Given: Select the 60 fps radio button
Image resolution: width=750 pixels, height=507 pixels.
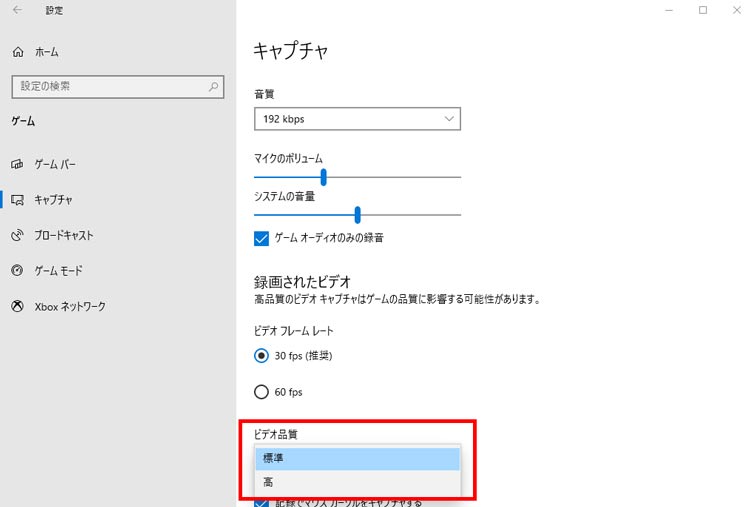Looking at the screenshot, I should (261, 392).
